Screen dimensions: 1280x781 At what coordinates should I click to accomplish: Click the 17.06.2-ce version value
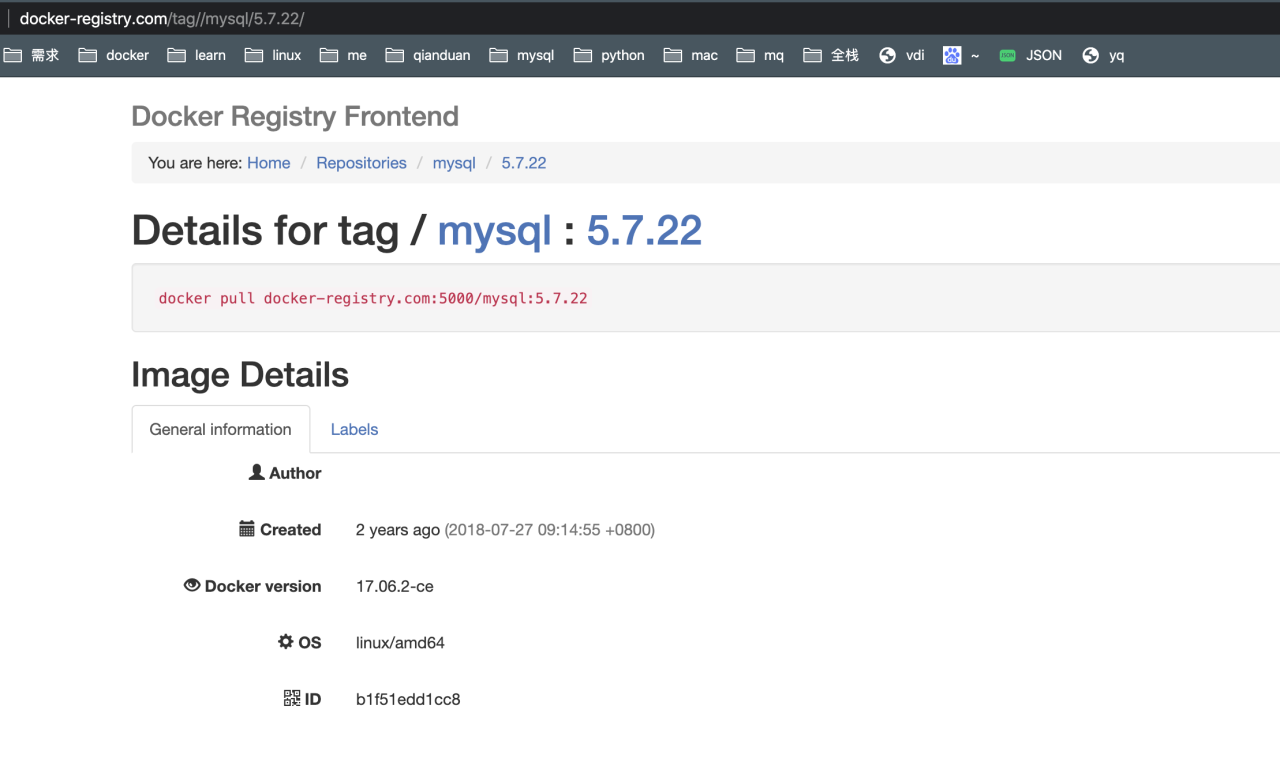[395, 586]
